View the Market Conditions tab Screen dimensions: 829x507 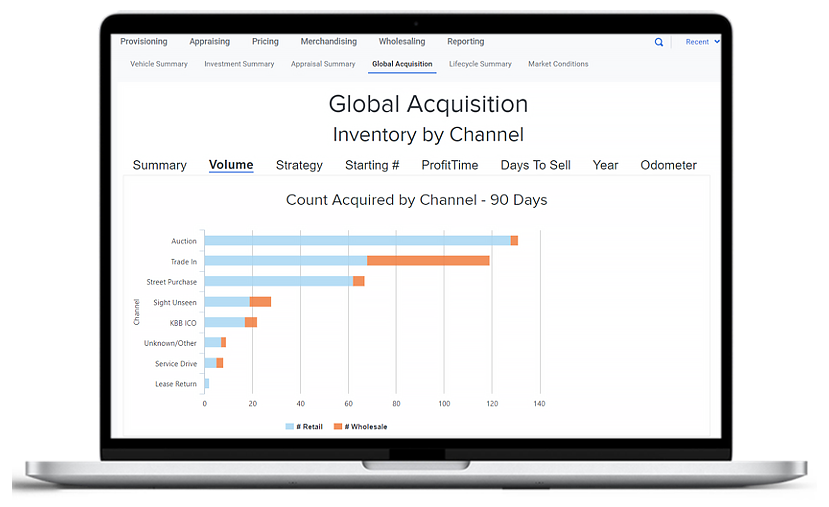click(558, 64)
